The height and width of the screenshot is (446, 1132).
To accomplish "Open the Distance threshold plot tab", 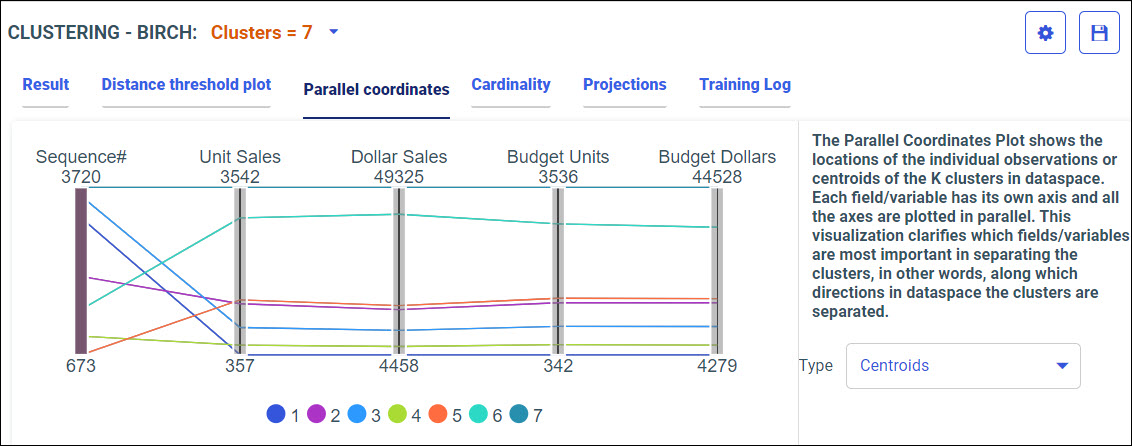I will coord(186,85).
